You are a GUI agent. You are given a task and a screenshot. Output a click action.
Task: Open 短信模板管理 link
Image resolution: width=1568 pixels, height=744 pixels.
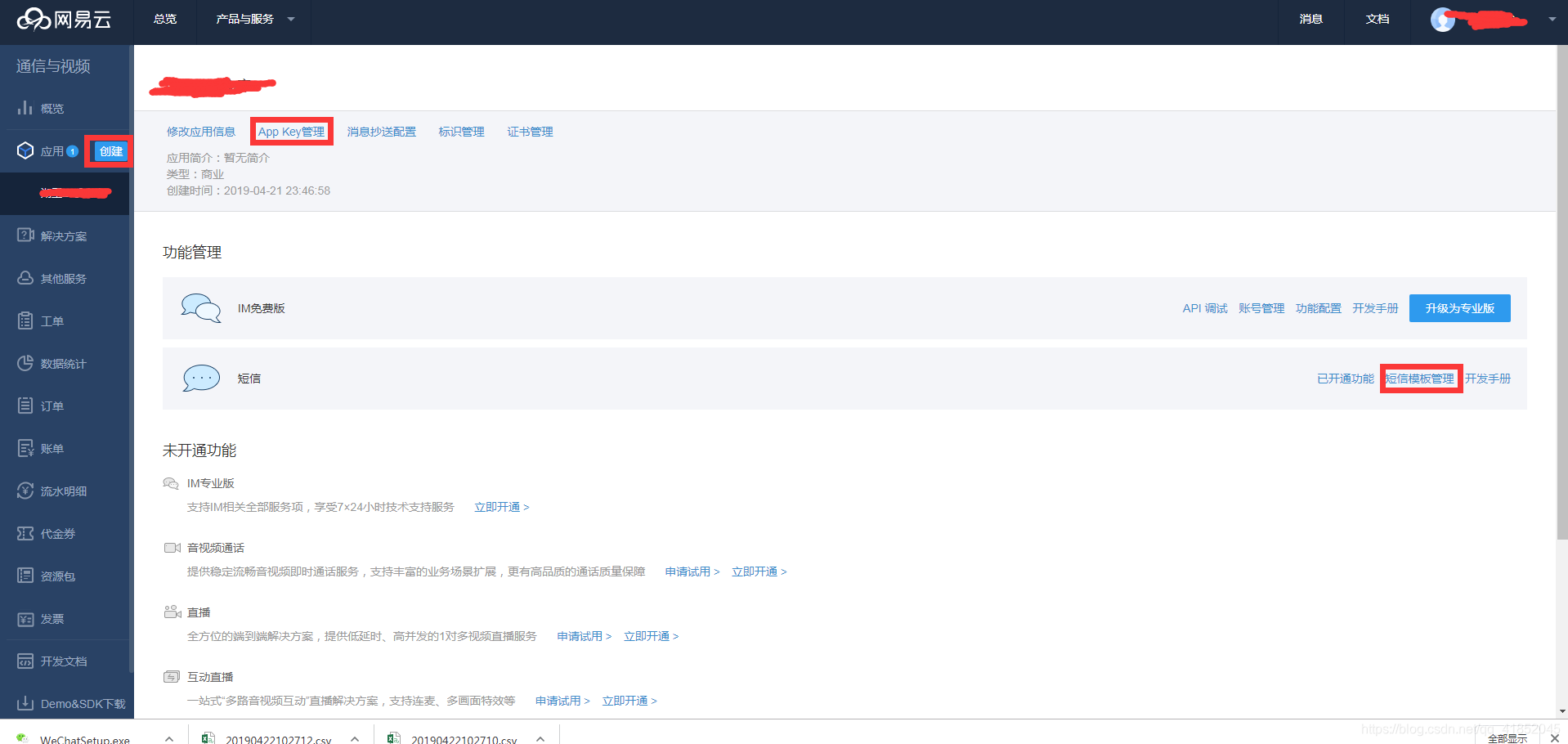pyautogui.click(x=1420, y=379)
